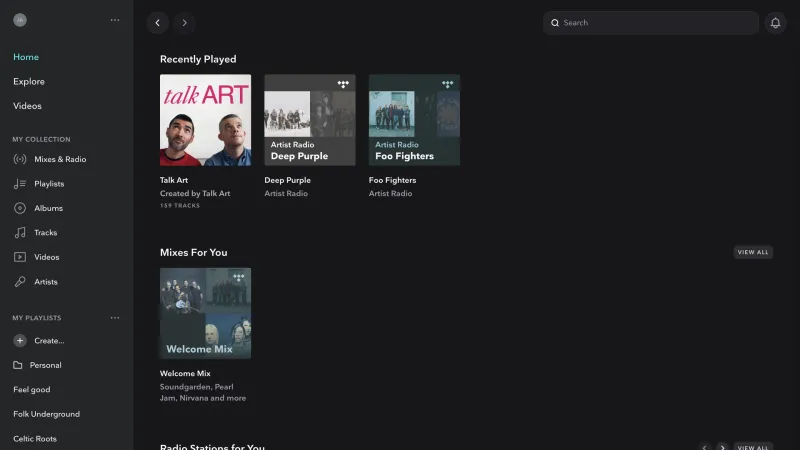Viewport: 800px width, 450px height.
Task: Open the Folk Underground playlist
Action: pyautogui.click(x=46, y=414)
